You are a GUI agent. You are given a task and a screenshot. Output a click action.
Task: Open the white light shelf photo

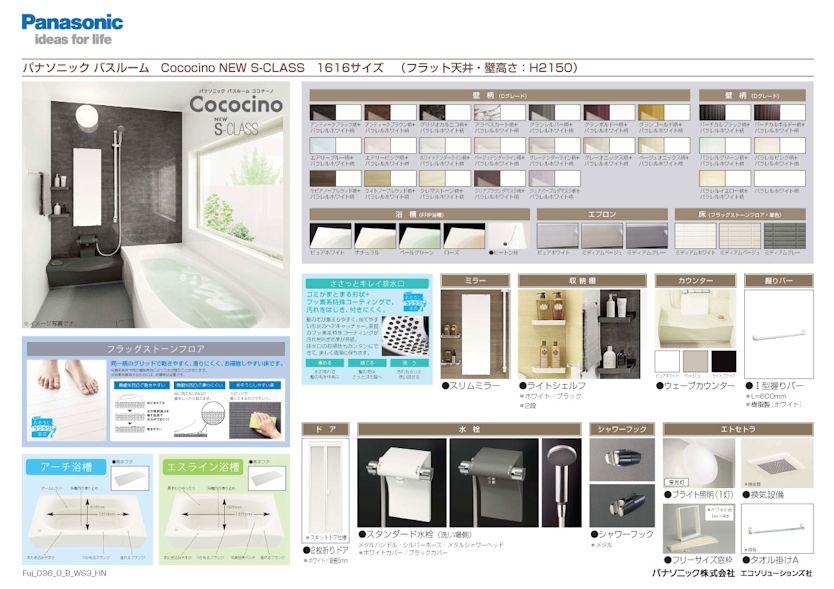(551, 334)
